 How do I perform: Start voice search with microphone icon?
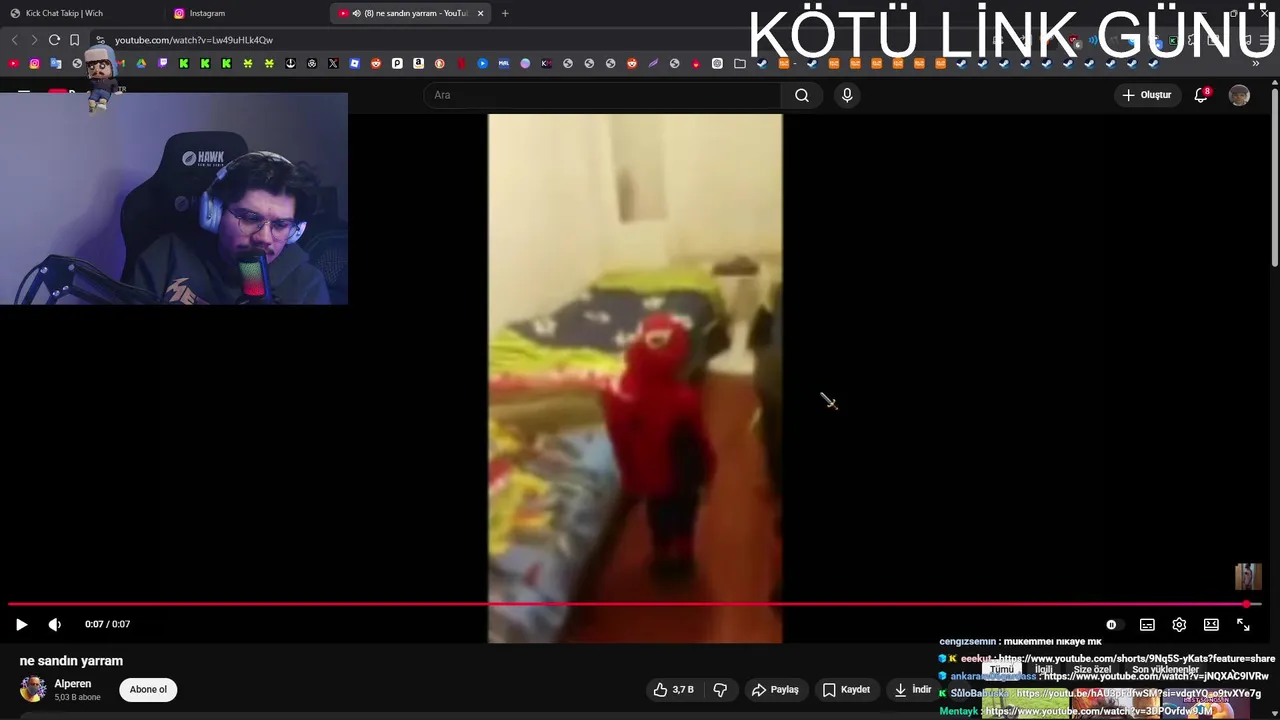[847, 95]
